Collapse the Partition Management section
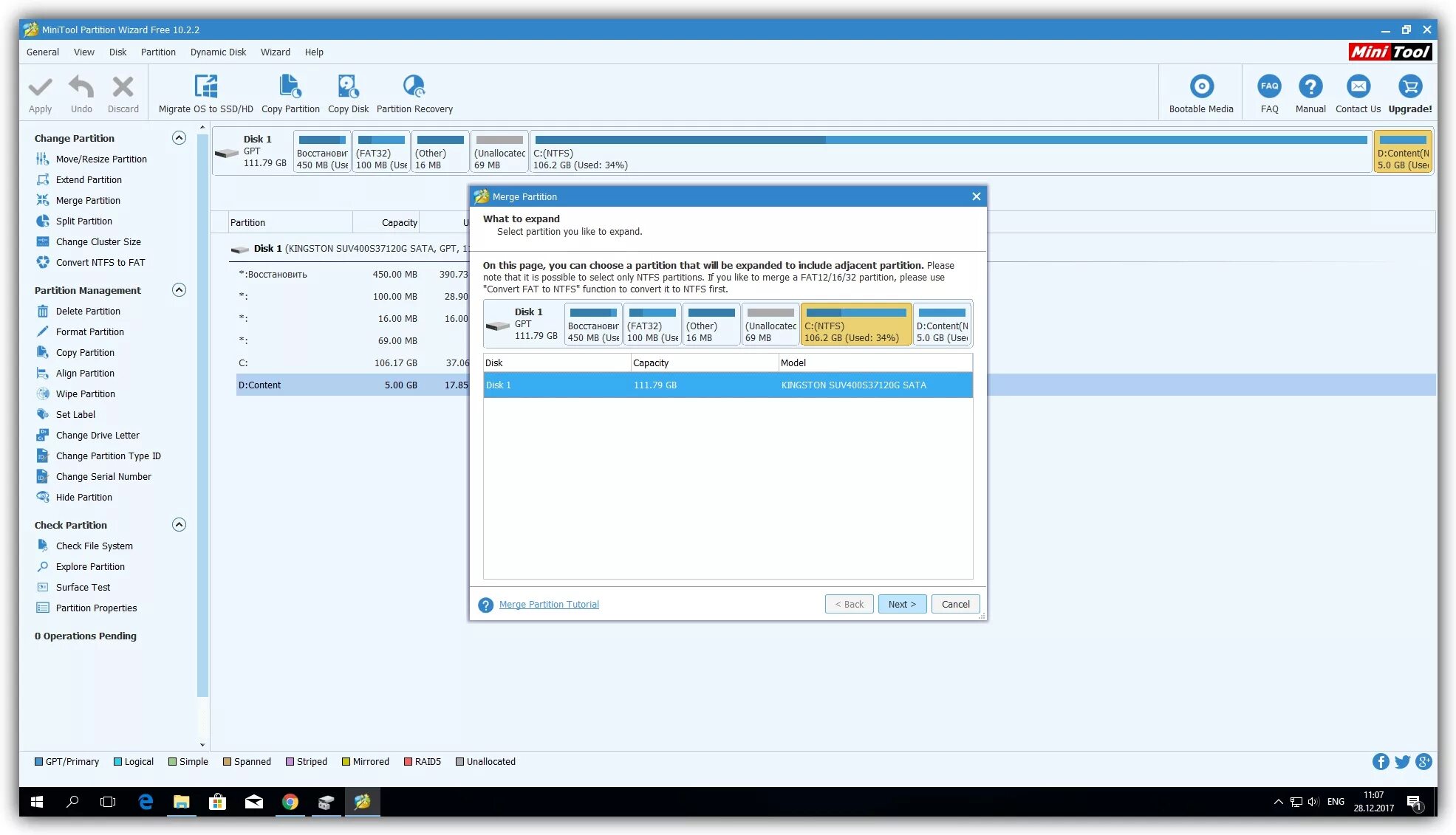The height and width of the screenshot is (835, 1456). (x=179, y=290)
